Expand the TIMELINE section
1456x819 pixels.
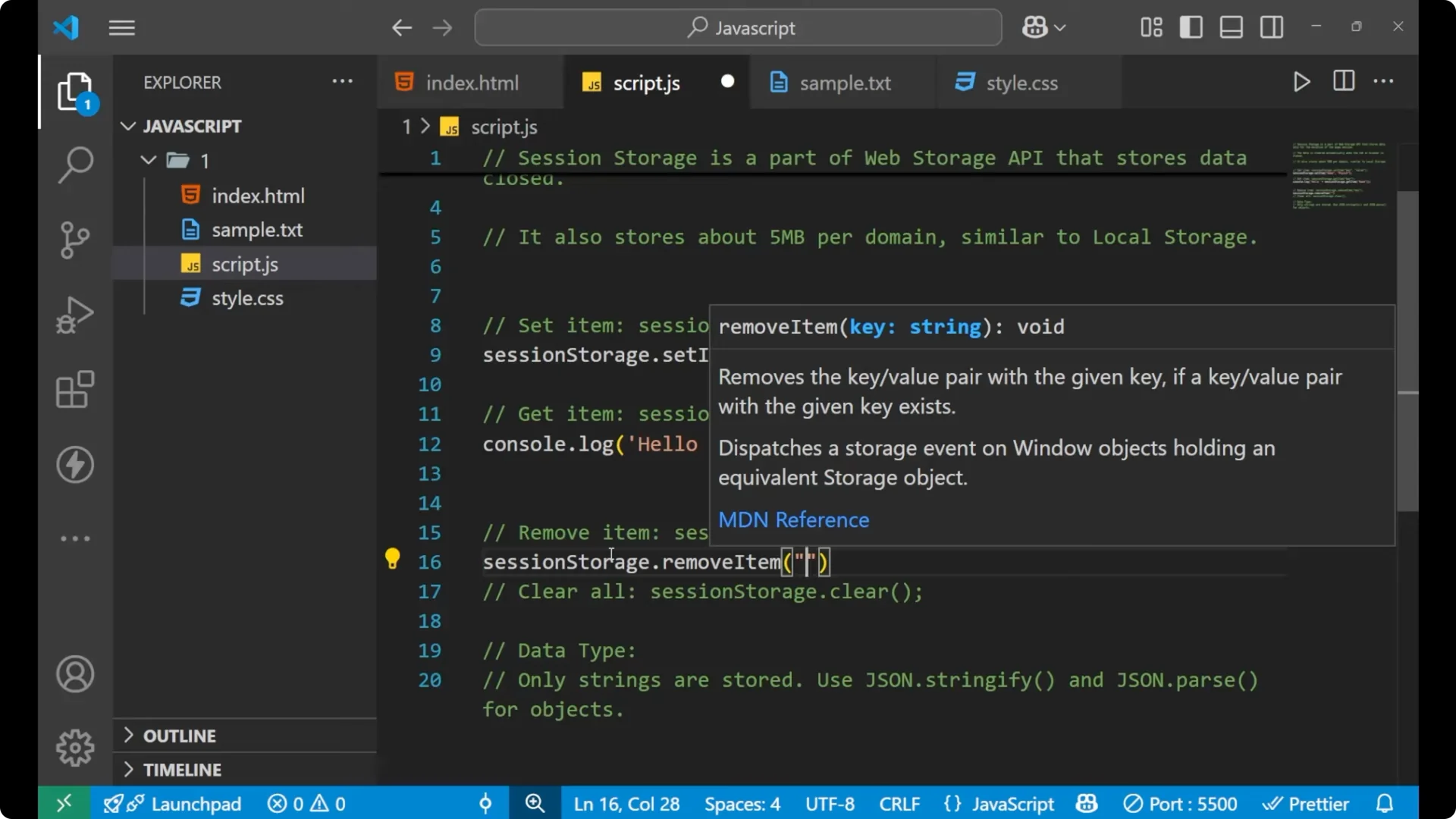[x=182, y=769]
